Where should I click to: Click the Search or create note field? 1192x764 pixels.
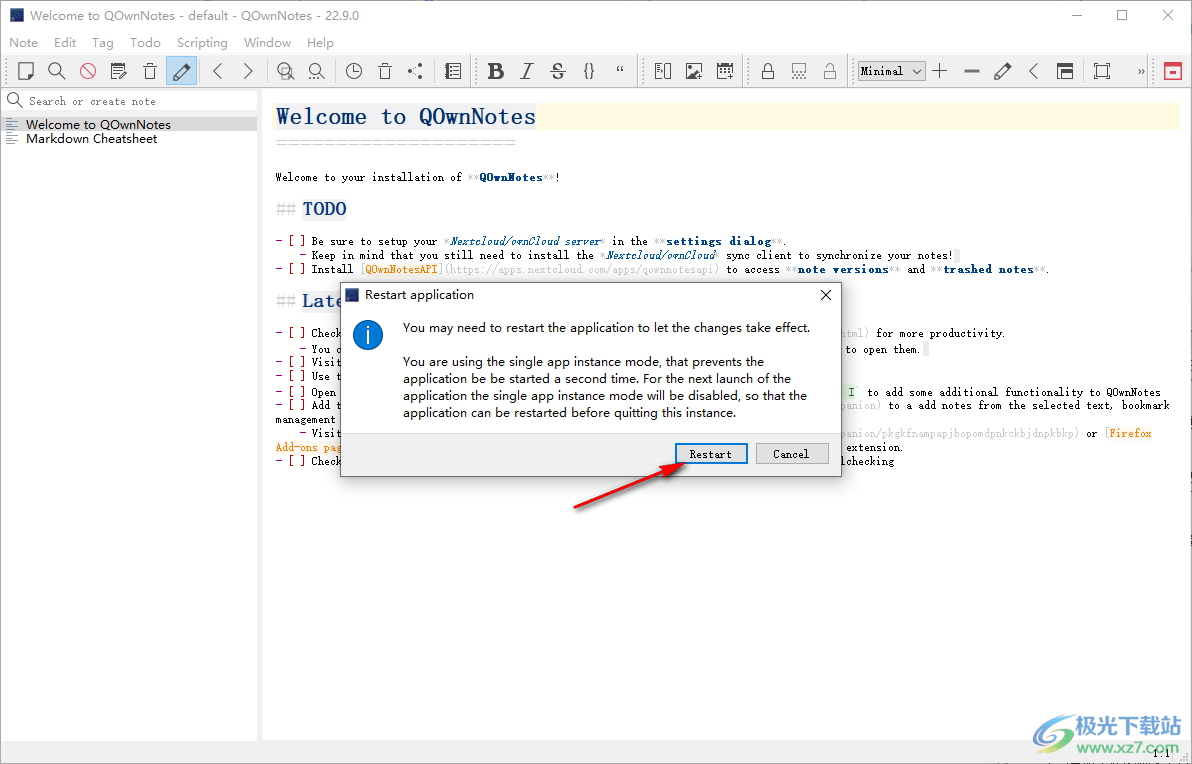130,101
